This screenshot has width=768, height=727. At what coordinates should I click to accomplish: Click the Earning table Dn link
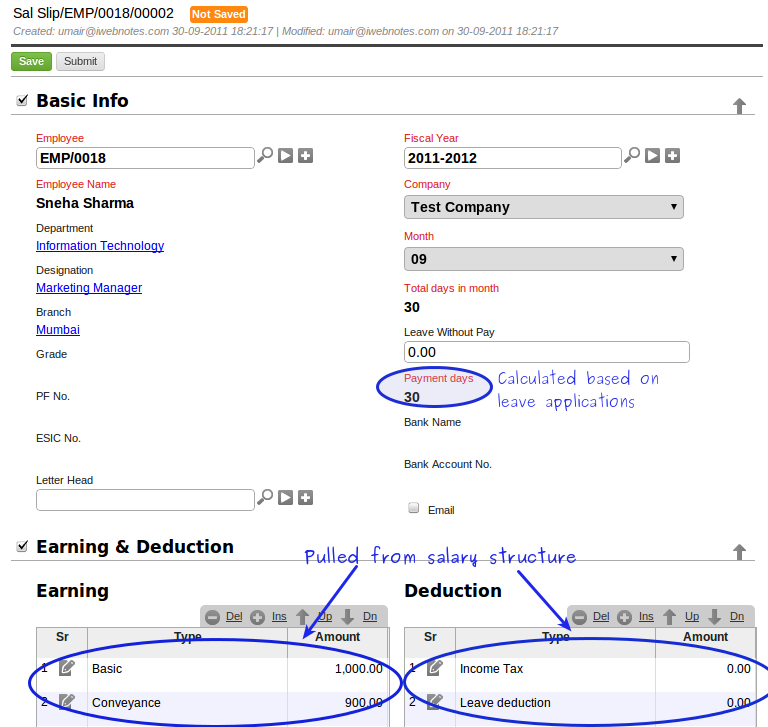tap(370, 616)
